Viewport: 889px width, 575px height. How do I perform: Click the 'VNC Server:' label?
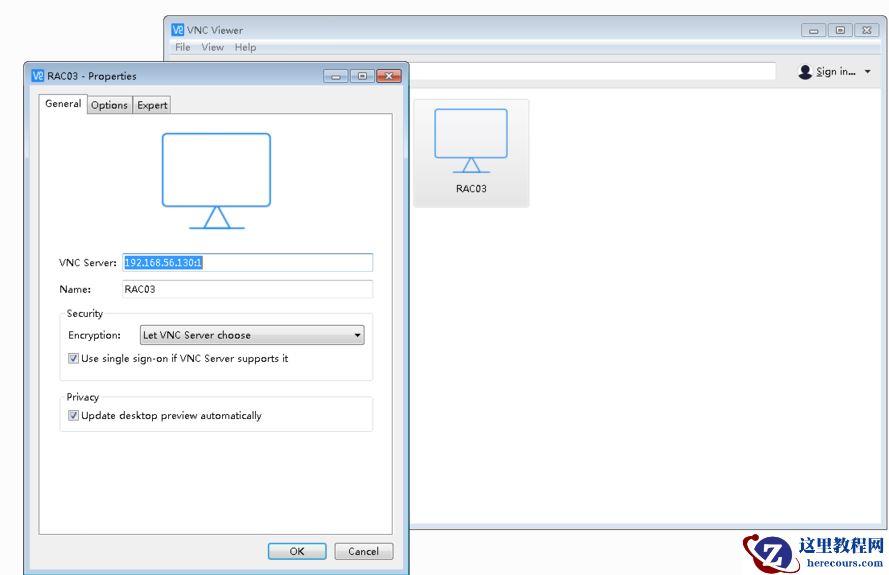pos(88,263)
